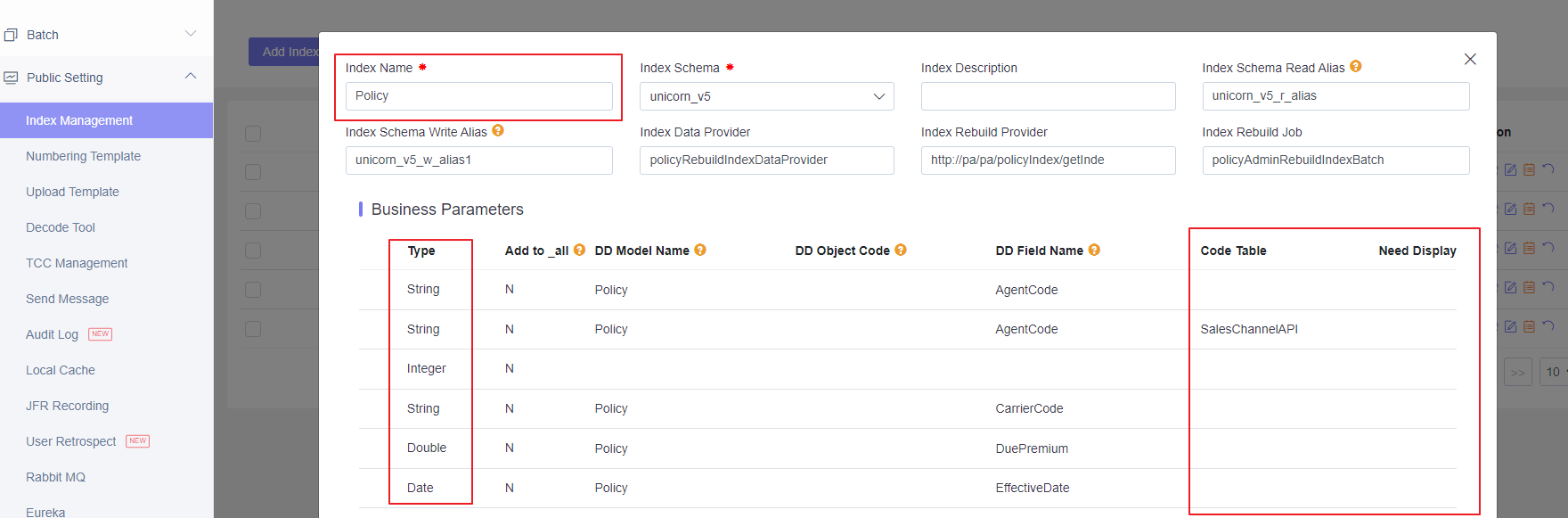Select the Double type cell
1568x518 pixels.
427,448
